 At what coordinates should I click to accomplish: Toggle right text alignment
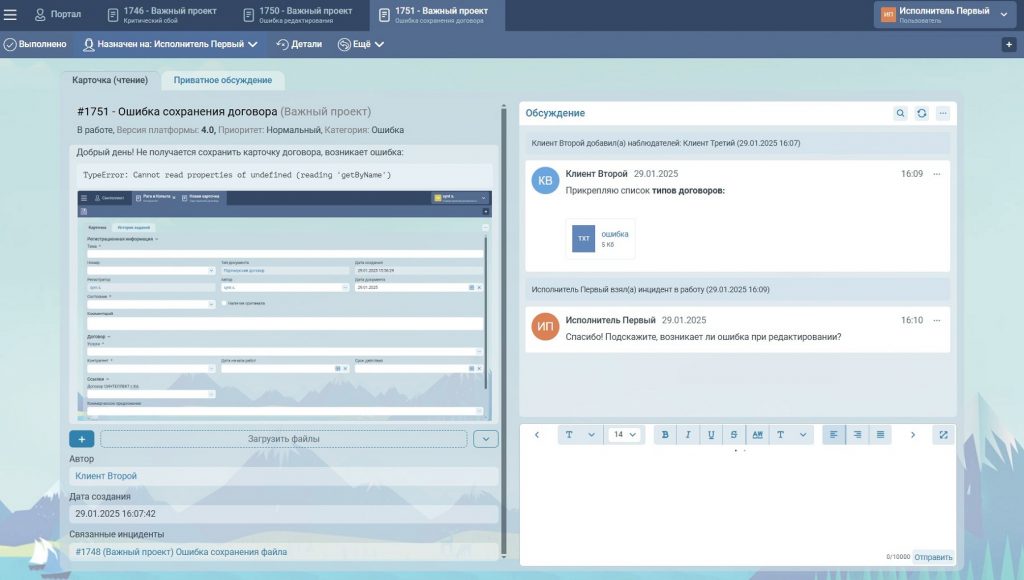tap(857, 435)
